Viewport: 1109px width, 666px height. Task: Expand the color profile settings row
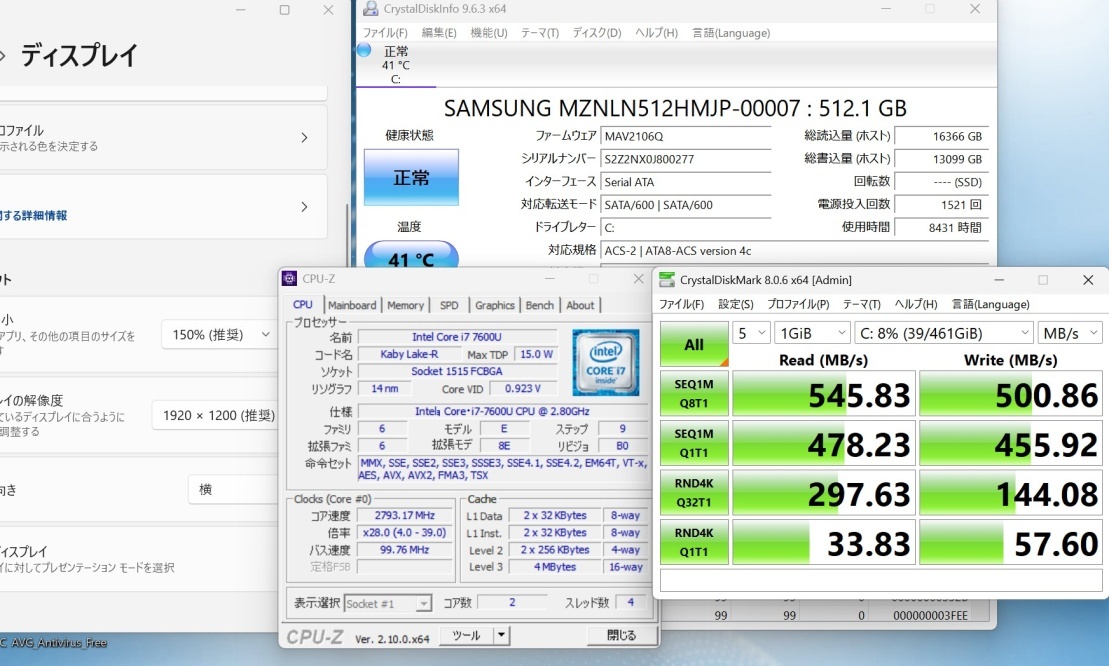tap(163, 138)
